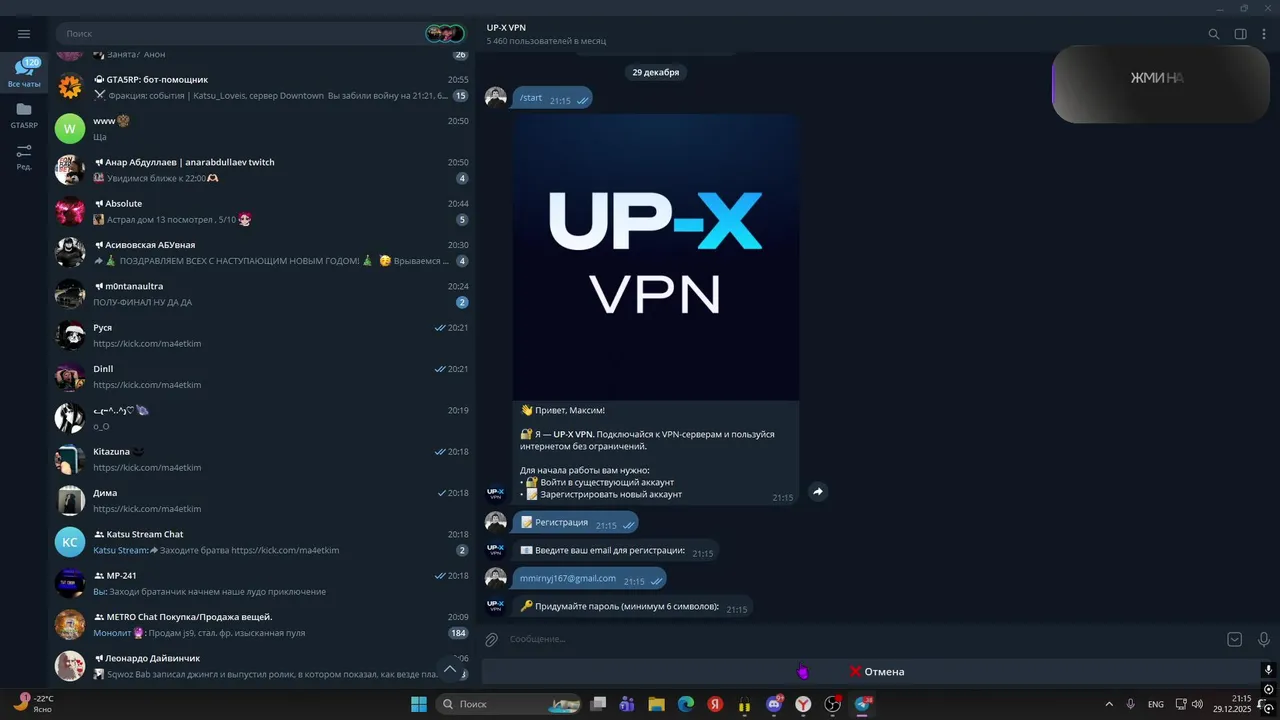Screen dimensions: 1280x720
Task: Open the Ред. folder edit settings
Action: [x=24, y=157]
